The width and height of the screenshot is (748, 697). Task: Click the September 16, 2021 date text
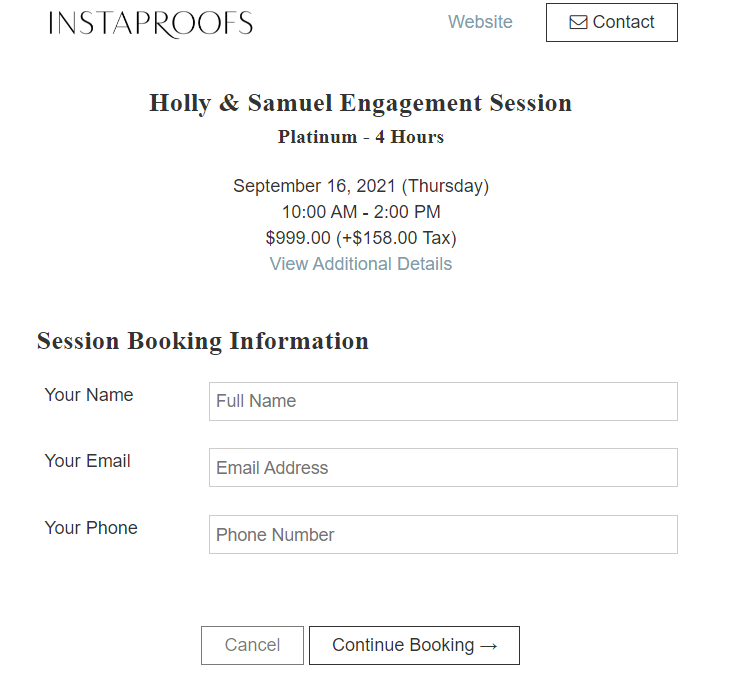click(314, 186)
